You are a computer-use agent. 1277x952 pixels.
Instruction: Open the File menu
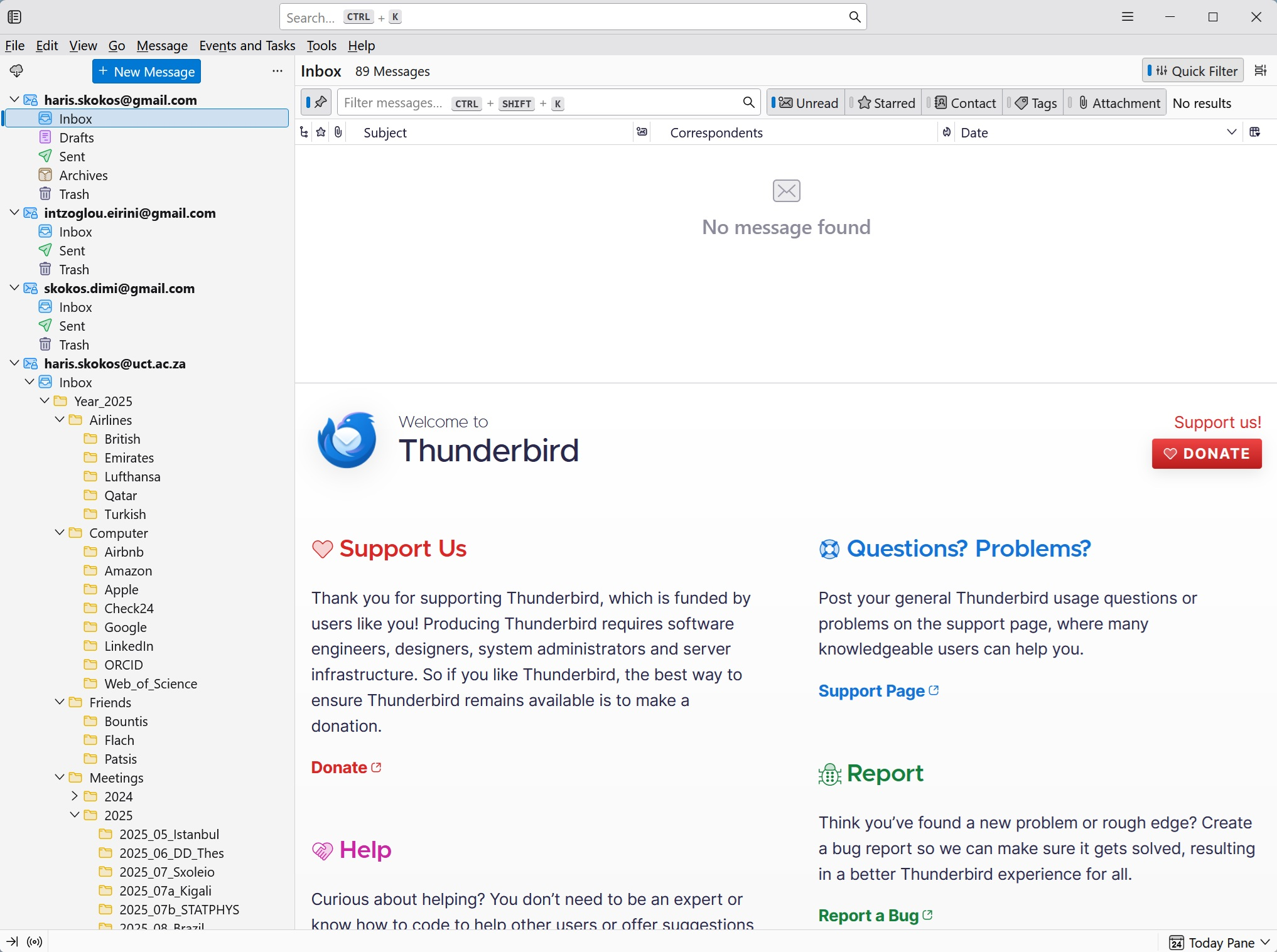point(14,45)
